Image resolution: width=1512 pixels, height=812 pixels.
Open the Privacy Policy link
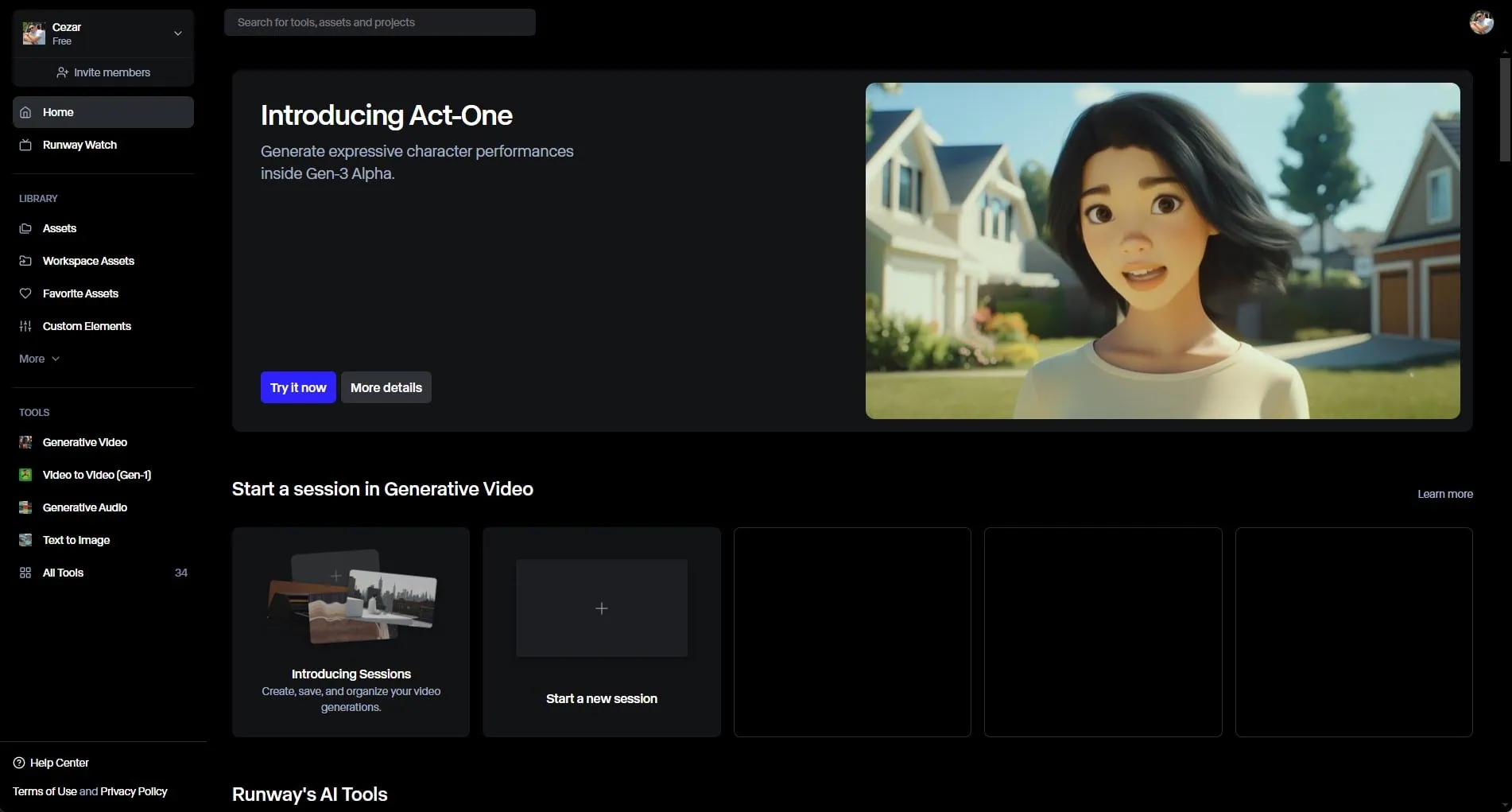tap(134, 791)
